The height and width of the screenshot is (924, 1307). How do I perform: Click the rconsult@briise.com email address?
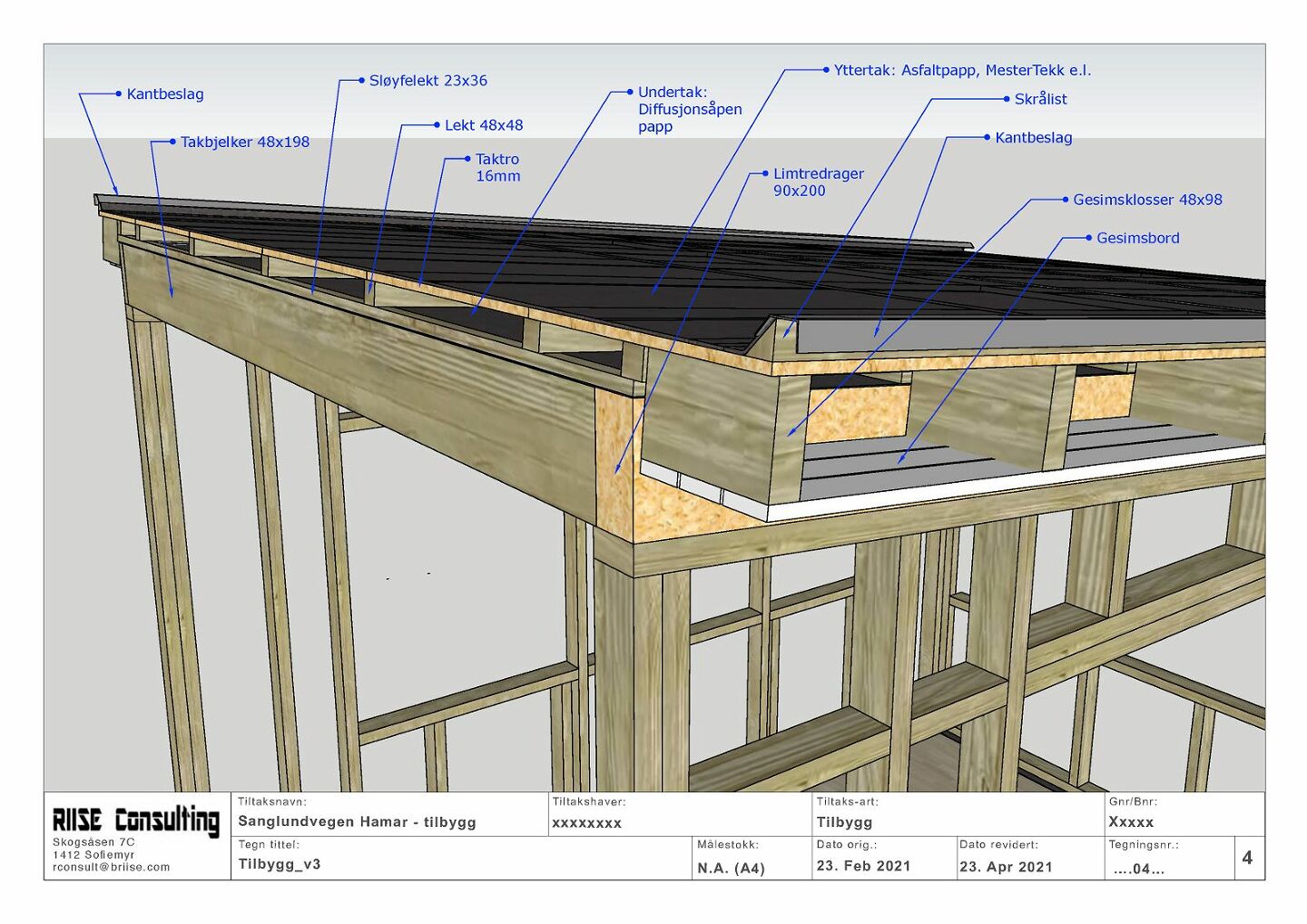(x=111, y=867)
